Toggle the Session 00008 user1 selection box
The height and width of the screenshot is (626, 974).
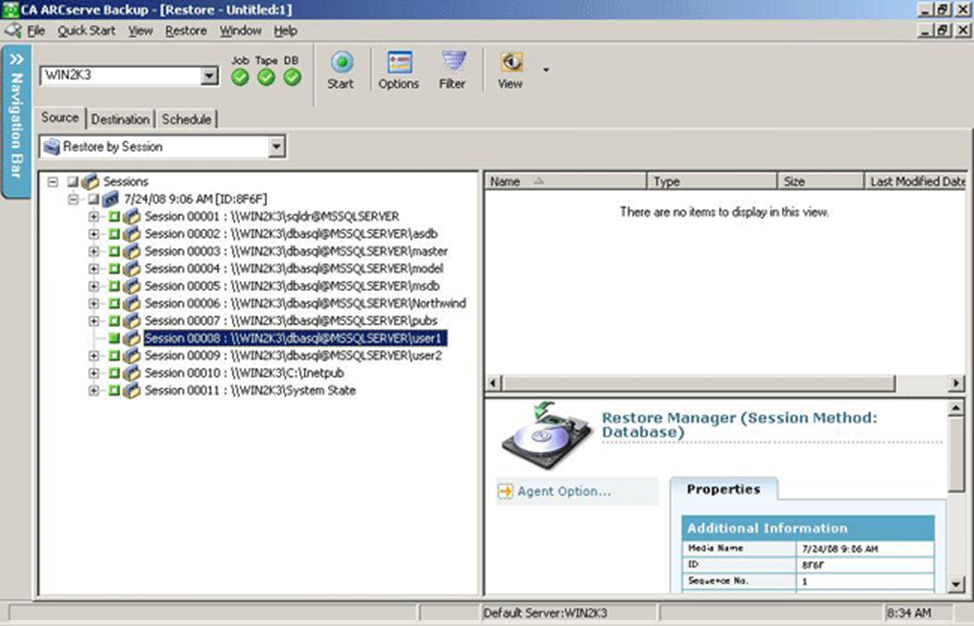pyautogui.click(x=114, y=338)
